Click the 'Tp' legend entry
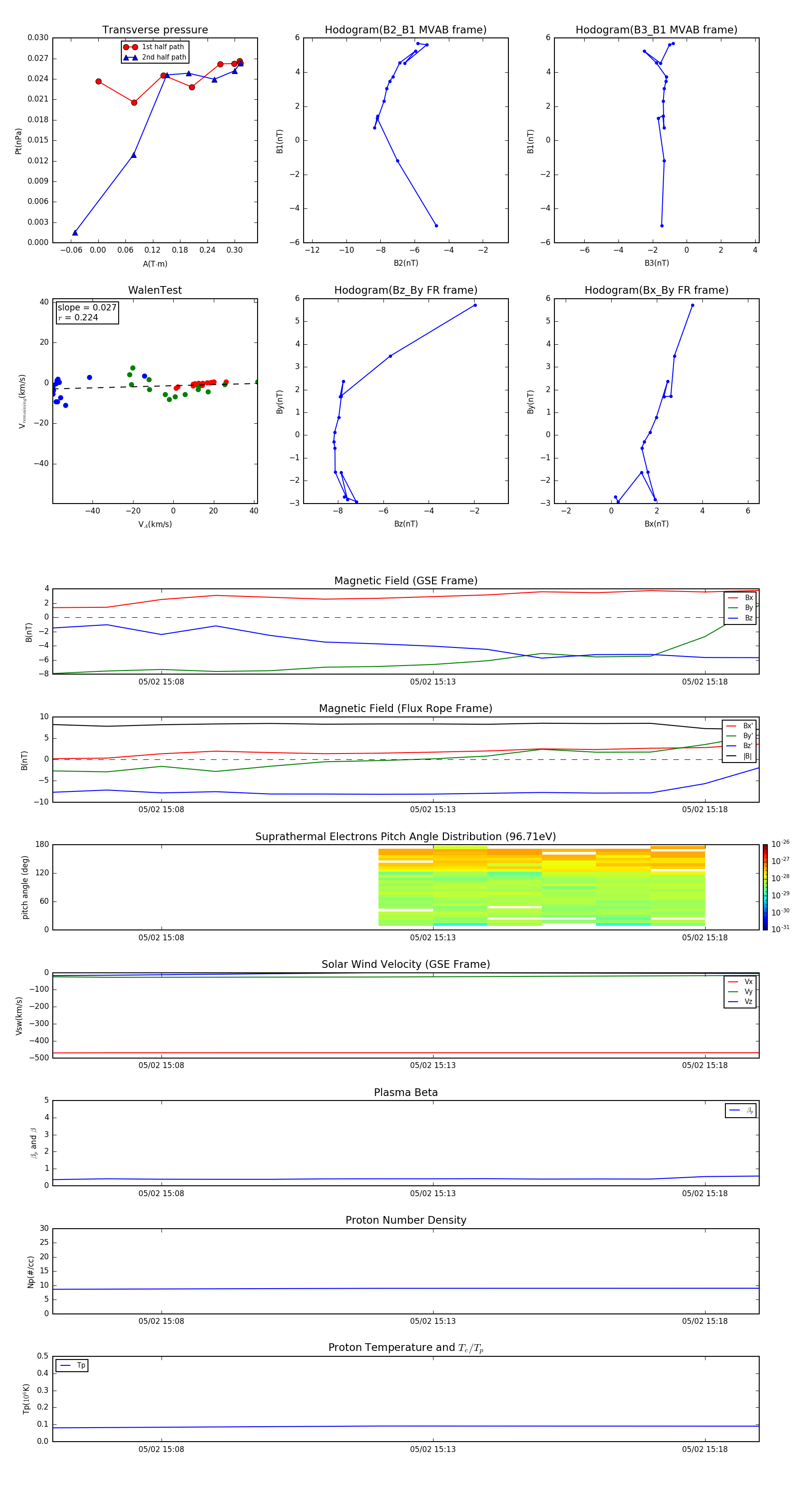Image resolution: width=812 pixels, height=1489 pixels. point(72,1365)
